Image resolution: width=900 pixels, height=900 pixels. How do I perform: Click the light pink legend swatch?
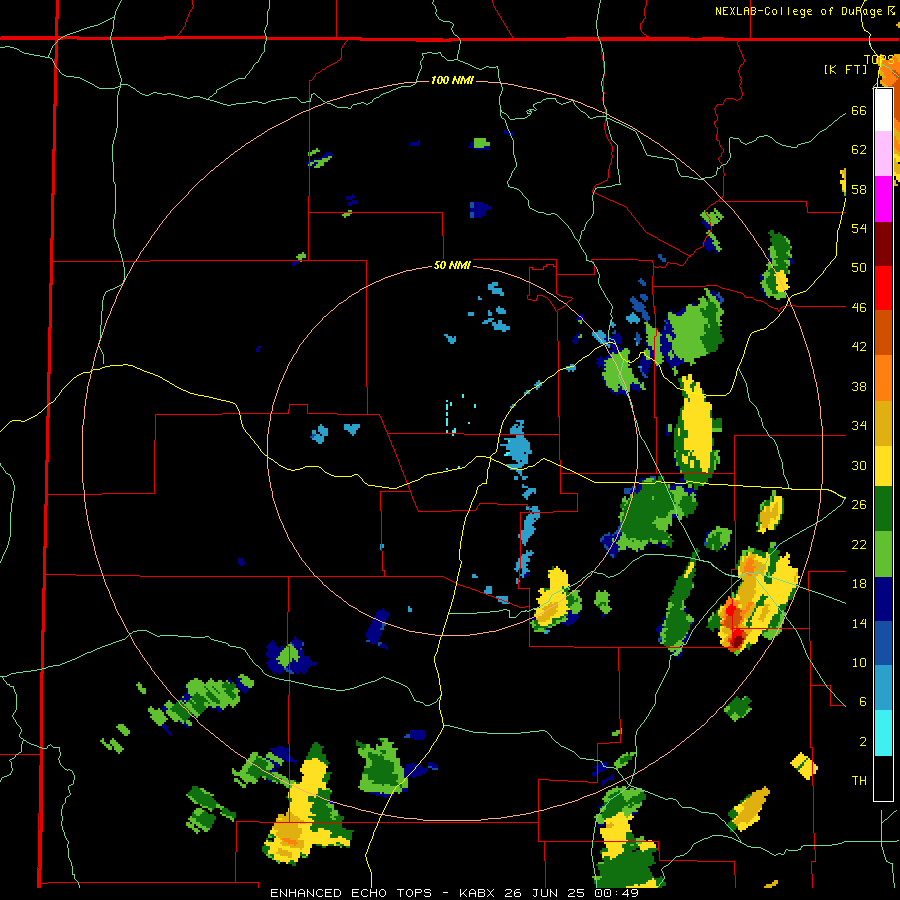(x=883, y=153)
